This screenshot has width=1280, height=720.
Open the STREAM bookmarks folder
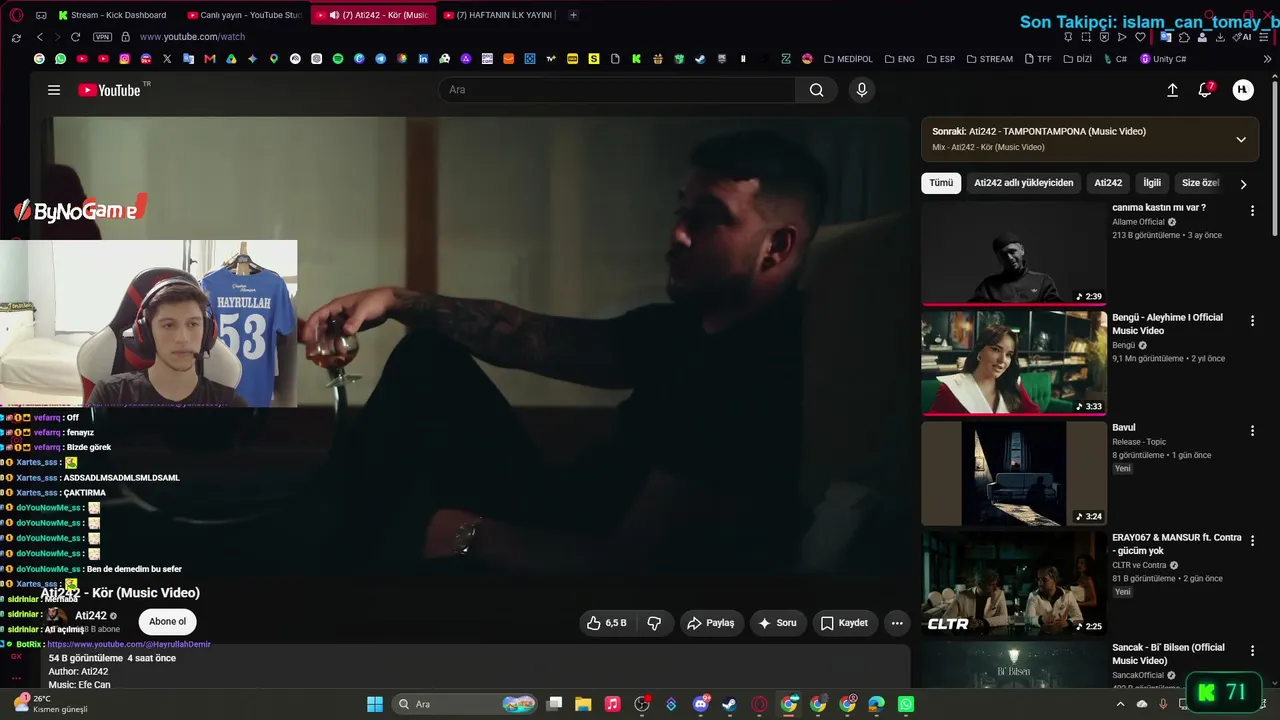coord(988,59)
